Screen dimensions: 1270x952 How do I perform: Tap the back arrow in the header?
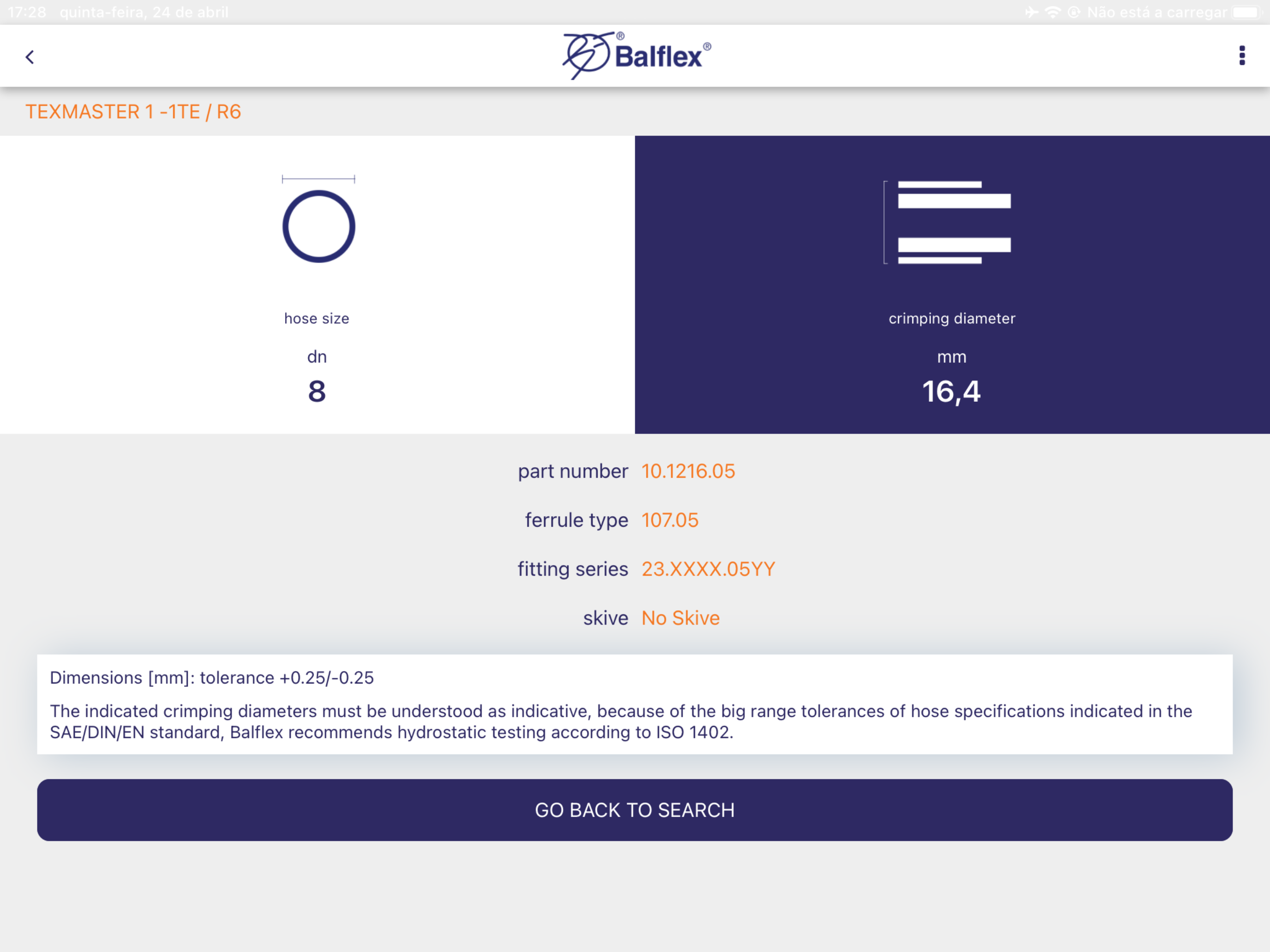(x=30, y=57)
